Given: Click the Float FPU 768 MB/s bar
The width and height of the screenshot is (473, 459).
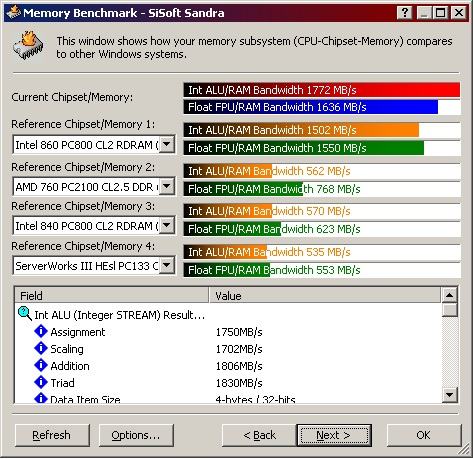Looking at the screenshot, I should tap(322, 189).
